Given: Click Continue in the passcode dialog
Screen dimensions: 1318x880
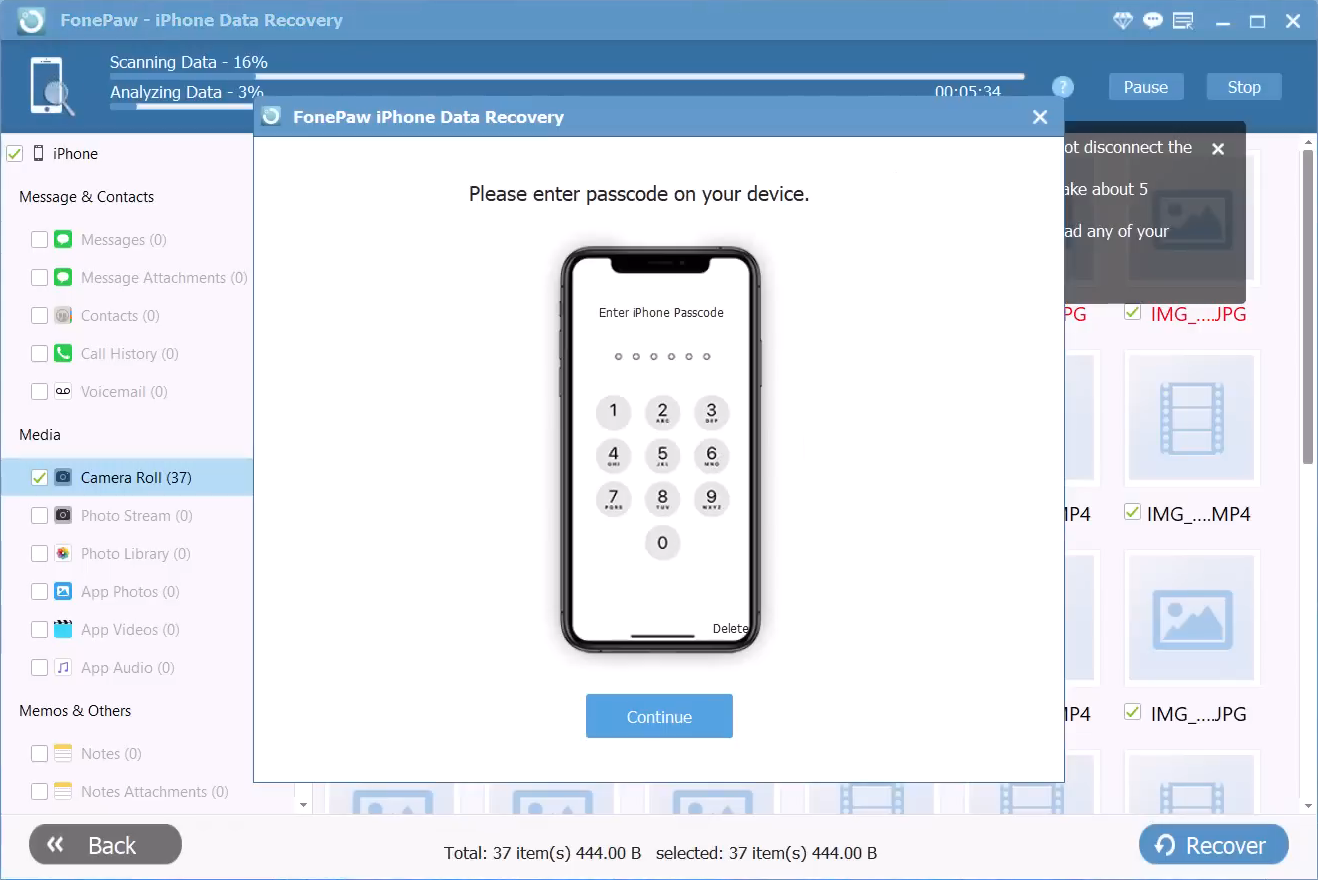Looking at the screenshot, I should 659,716.
